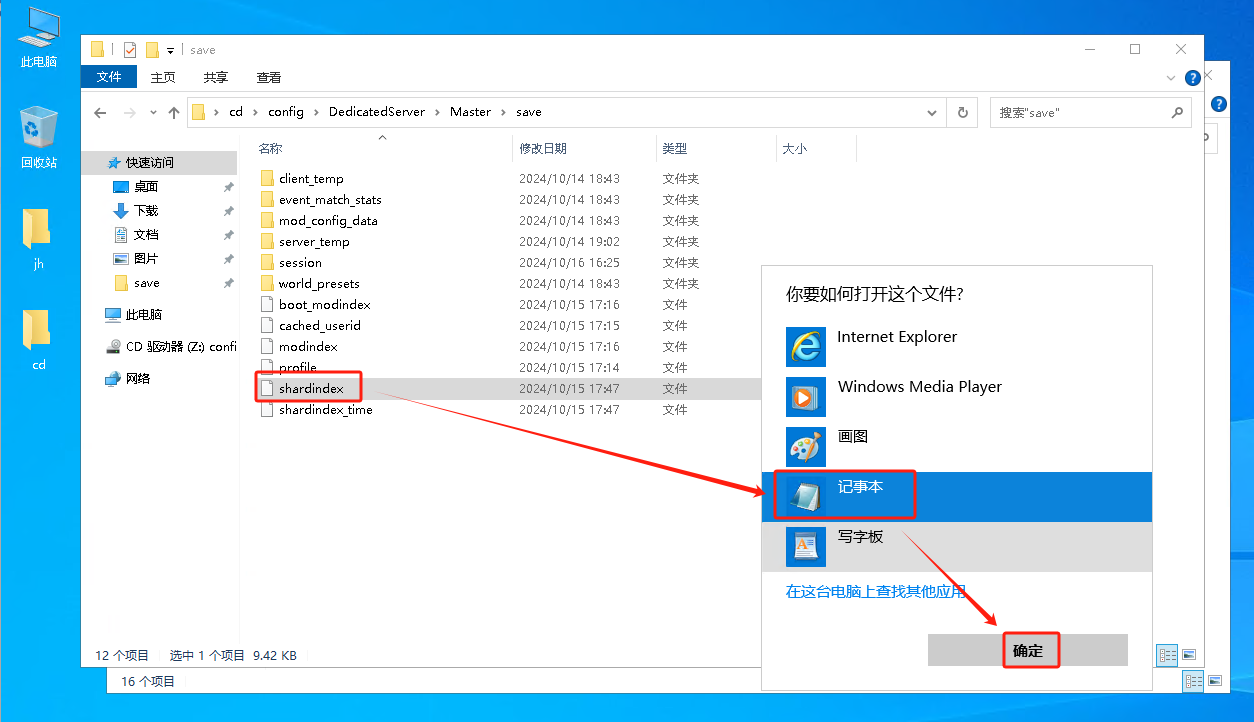Click the Internet Explorer app icon

click(805, 347)
